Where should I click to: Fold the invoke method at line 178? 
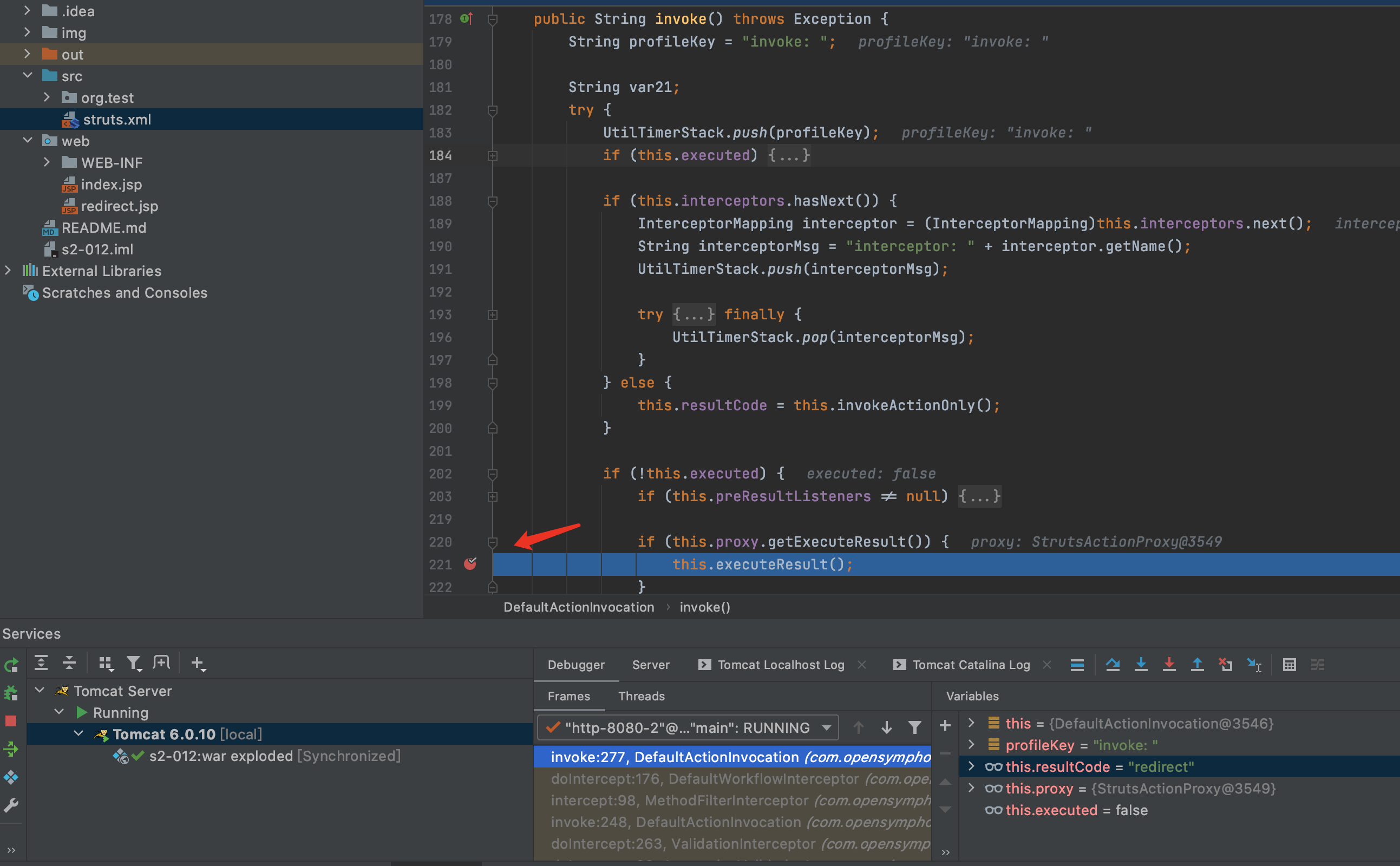[493, 19]
